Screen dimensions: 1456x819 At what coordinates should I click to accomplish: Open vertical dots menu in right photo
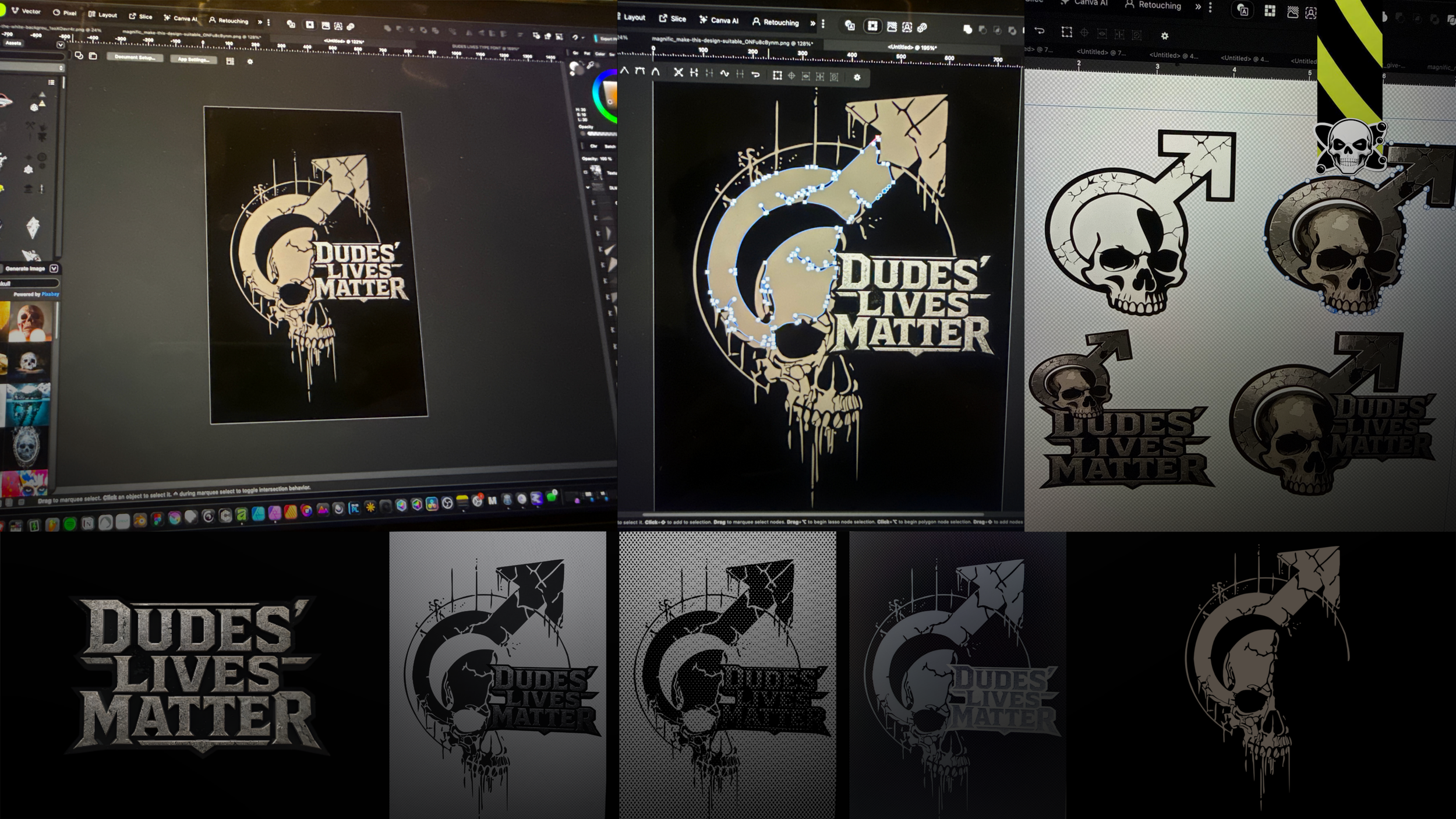tap(1210, 7)
